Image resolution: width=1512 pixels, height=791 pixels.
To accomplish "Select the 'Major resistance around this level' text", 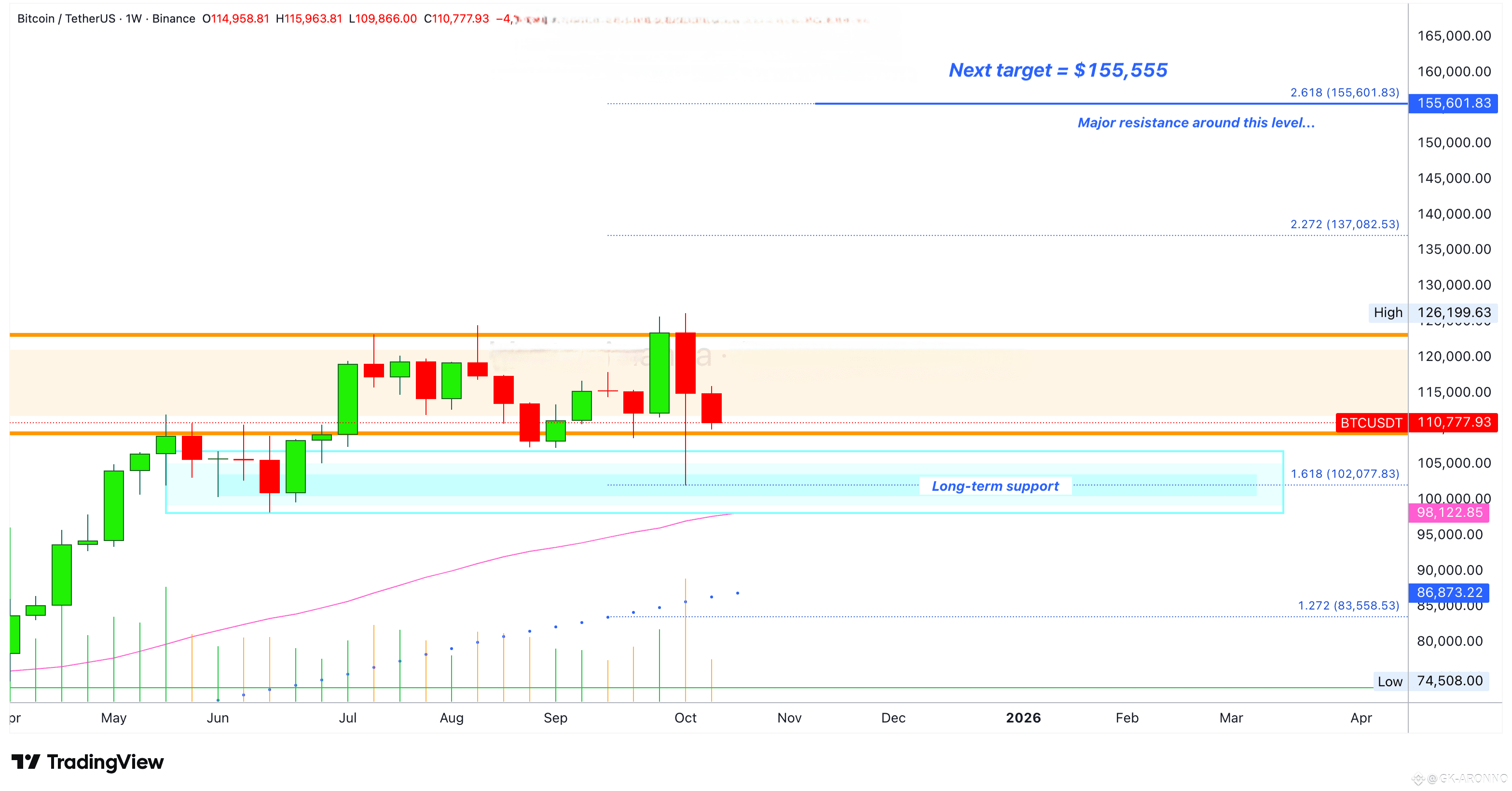I will point(1196,123).
